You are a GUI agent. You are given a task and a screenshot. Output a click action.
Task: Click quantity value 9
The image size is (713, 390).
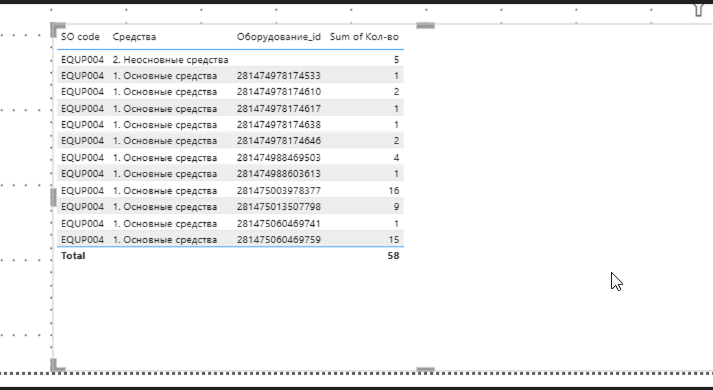point(397,207)
